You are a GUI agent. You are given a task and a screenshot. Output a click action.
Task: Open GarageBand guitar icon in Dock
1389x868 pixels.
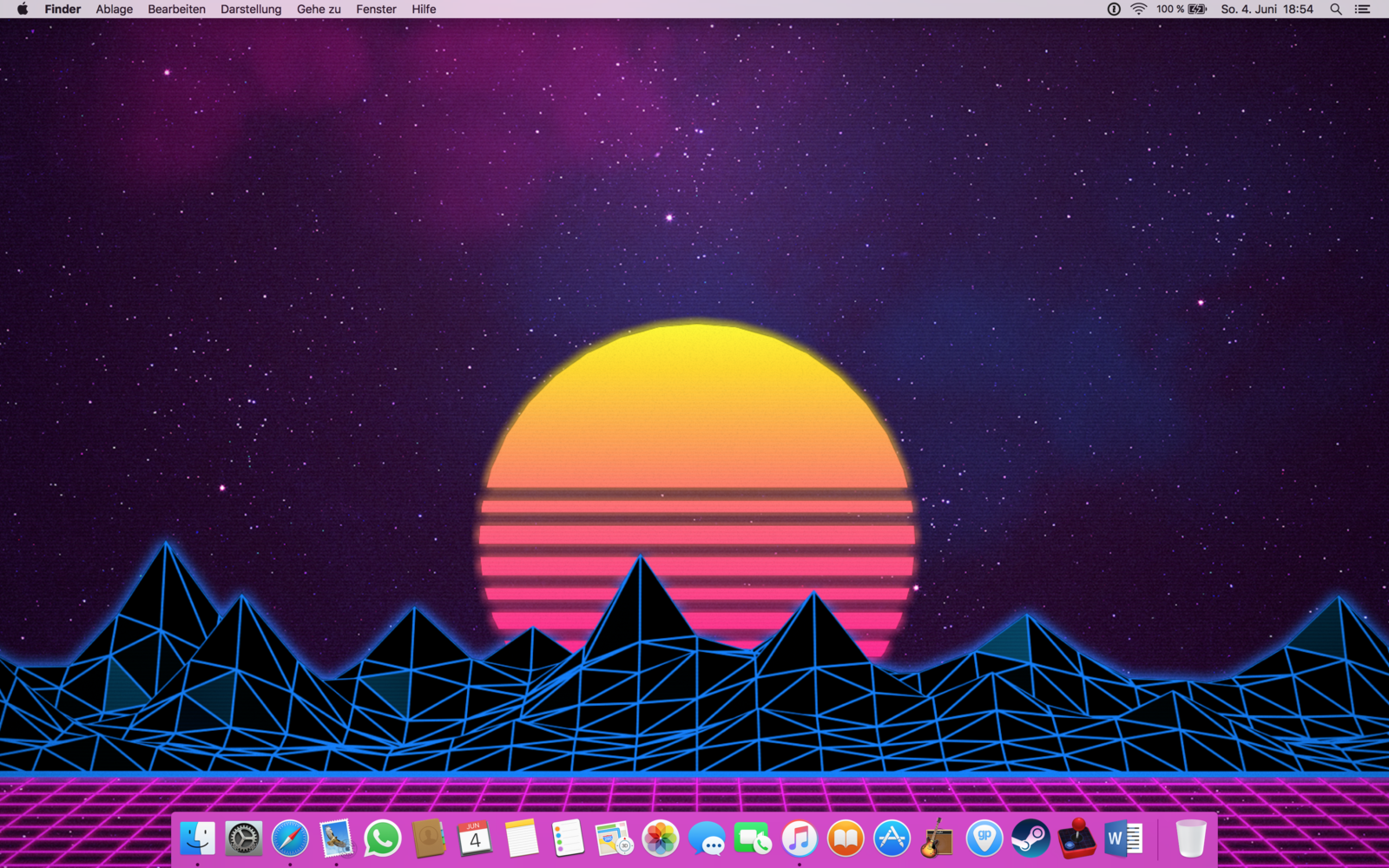938,838
